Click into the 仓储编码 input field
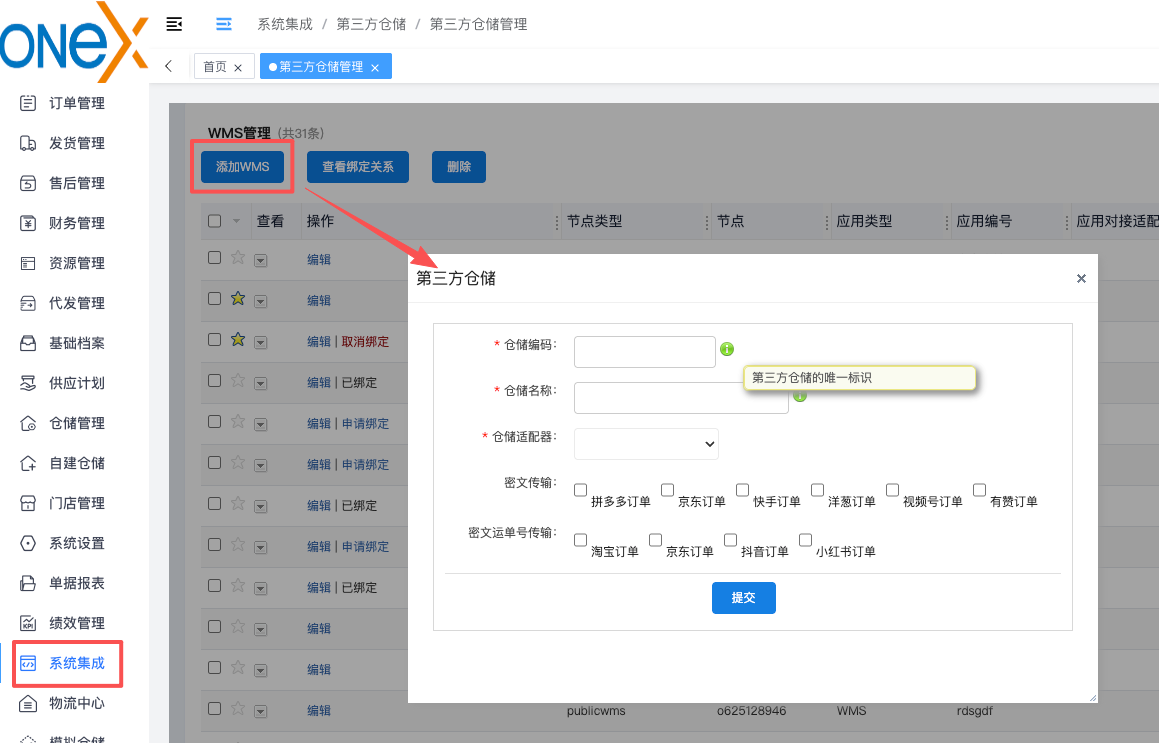This screenshot has height=743, width=1159. (645, 352)
